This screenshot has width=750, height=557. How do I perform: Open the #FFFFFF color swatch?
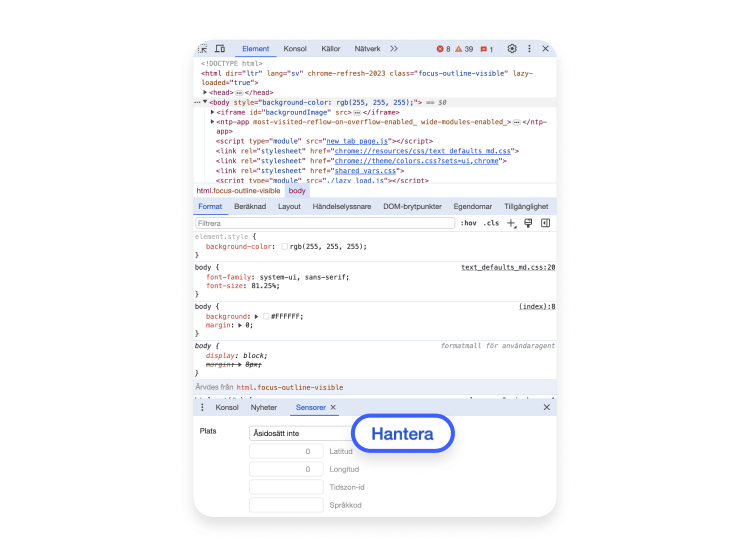click(x=266, y=317)
